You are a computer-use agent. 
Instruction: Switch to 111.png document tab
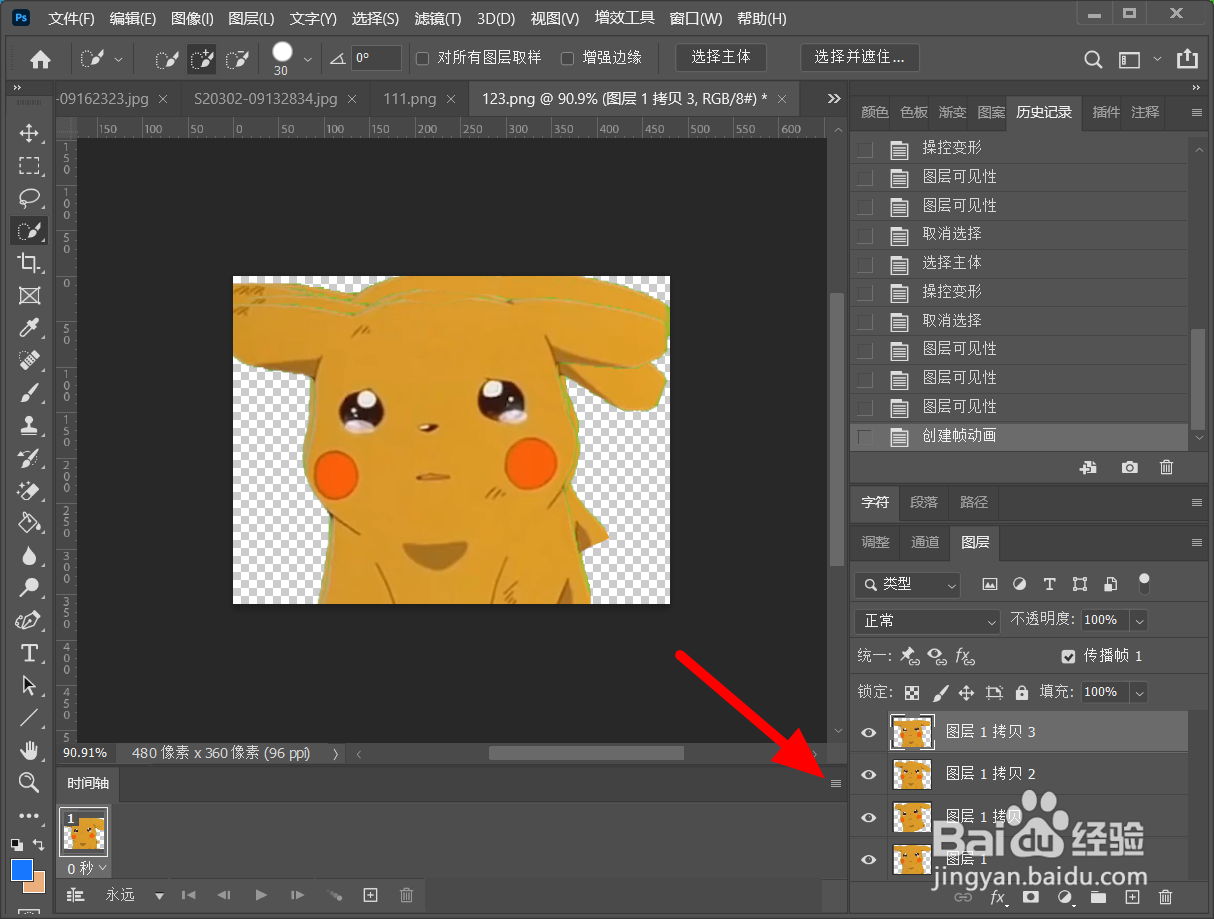point(410,99)
